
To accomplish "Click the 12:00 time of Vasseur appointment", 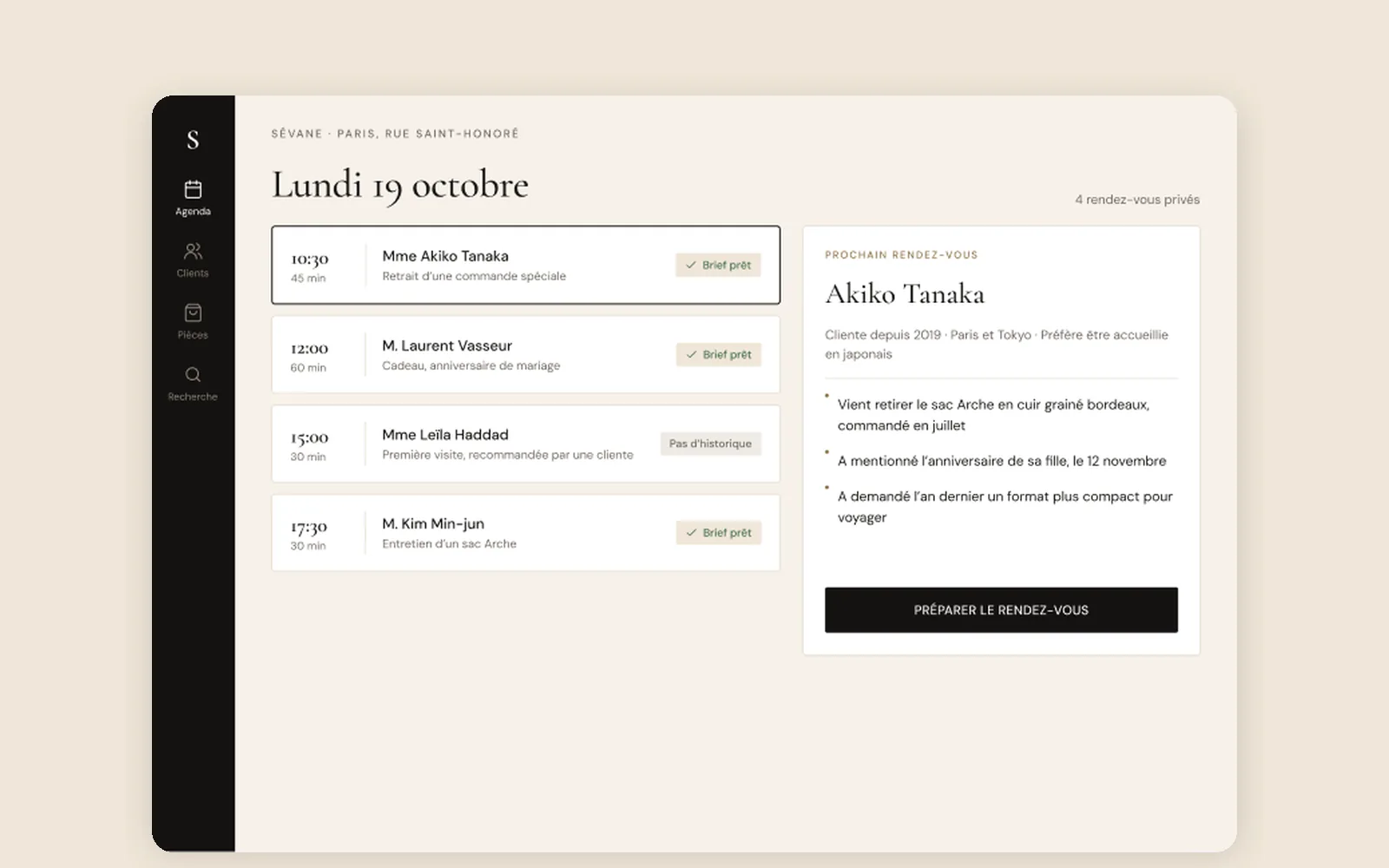I will click(309, 348).
